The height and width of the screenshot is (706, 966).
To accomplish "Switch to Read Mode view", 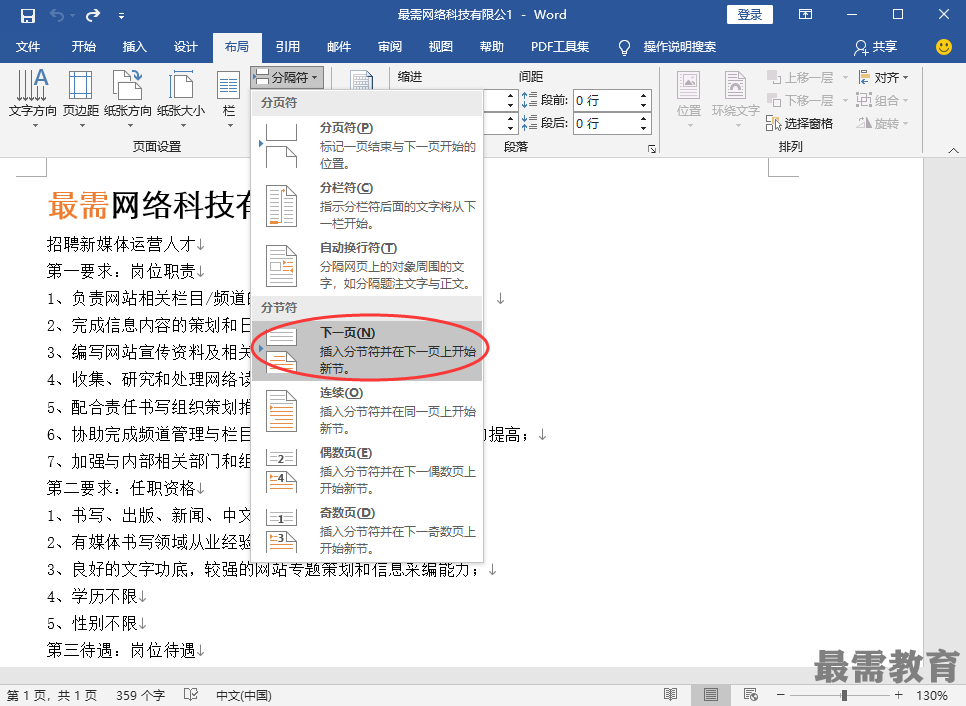I will point(670,695).
